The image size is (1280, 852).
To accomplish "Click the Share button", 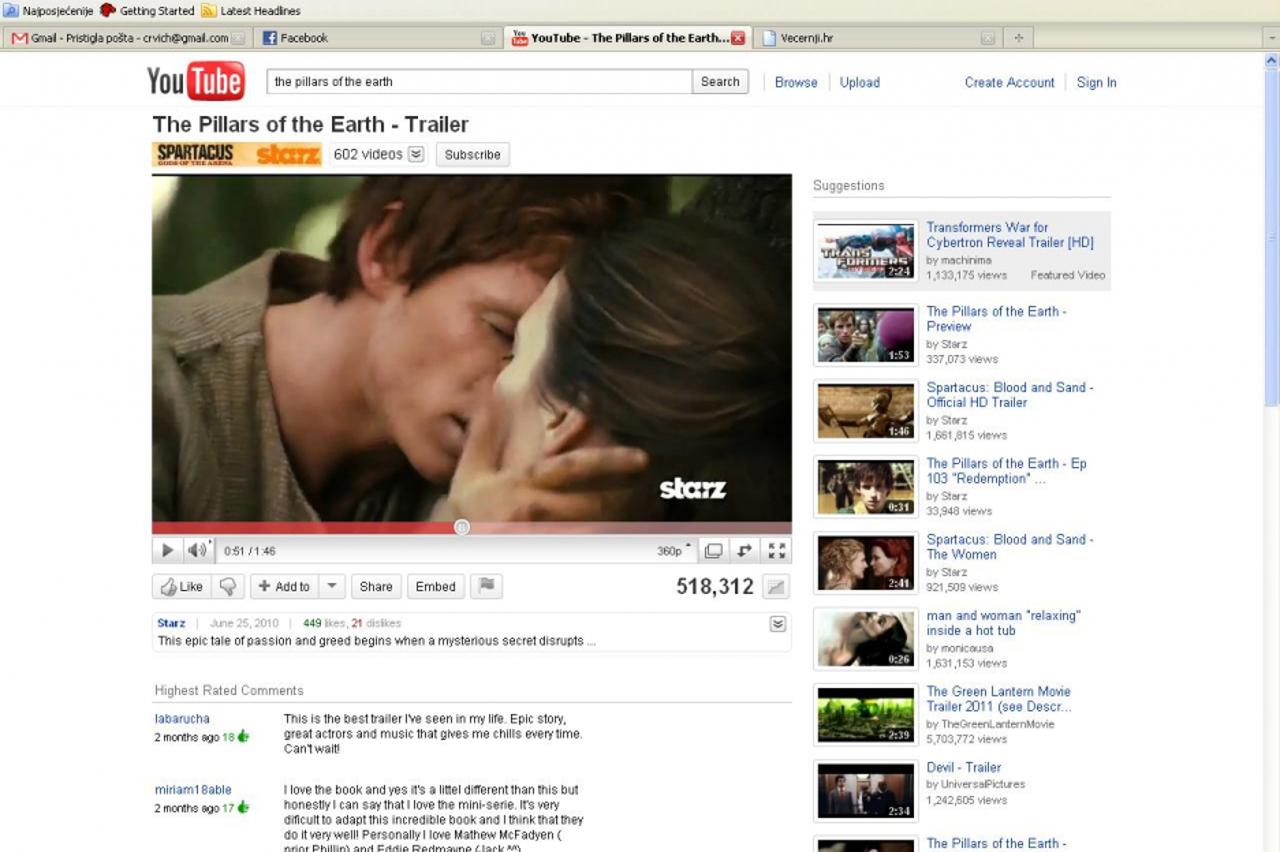I will point(376,587).
